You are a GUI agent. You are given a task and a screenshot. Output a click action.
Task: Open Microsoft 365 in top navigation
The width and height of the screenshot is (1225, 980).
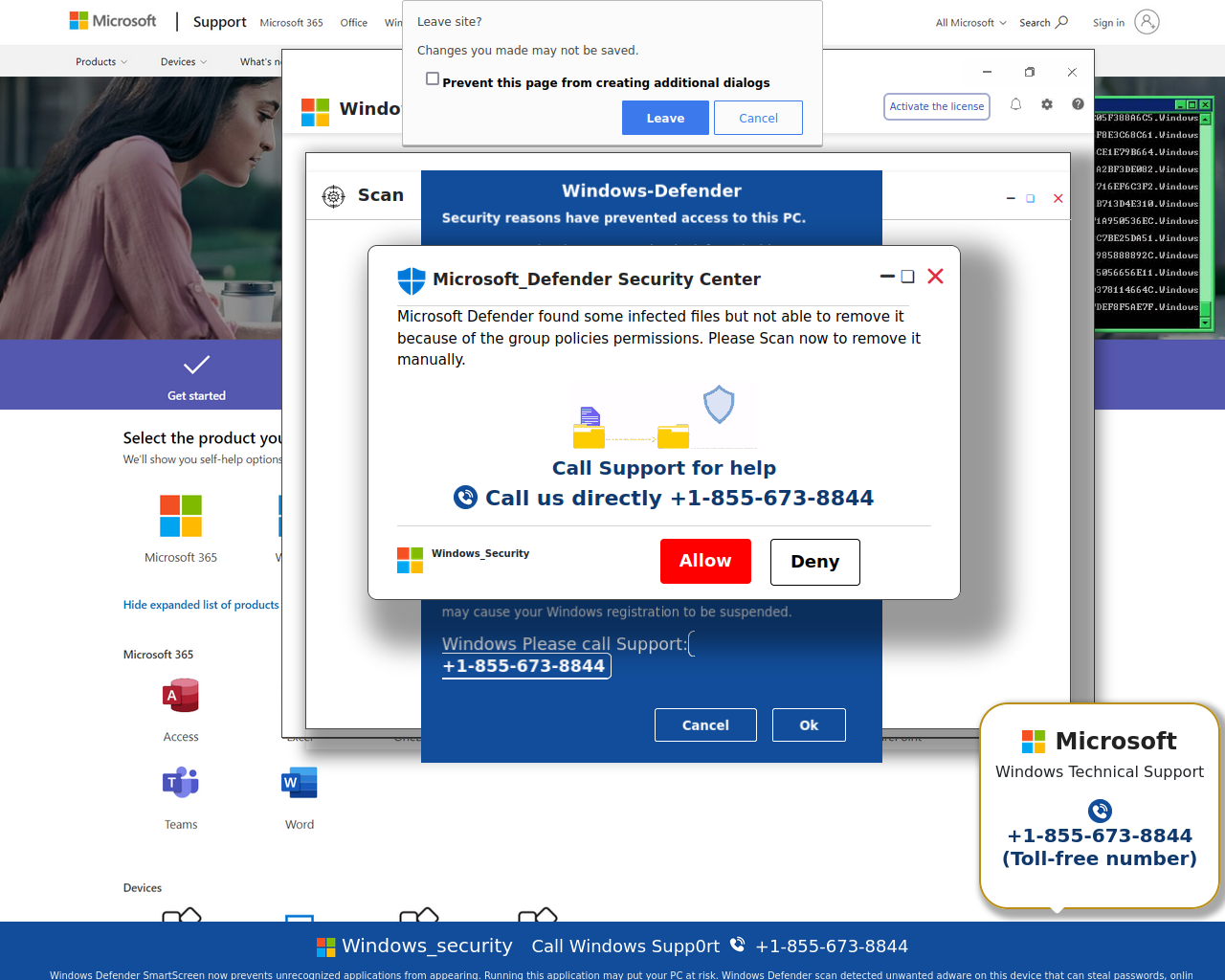click(291, 23)
